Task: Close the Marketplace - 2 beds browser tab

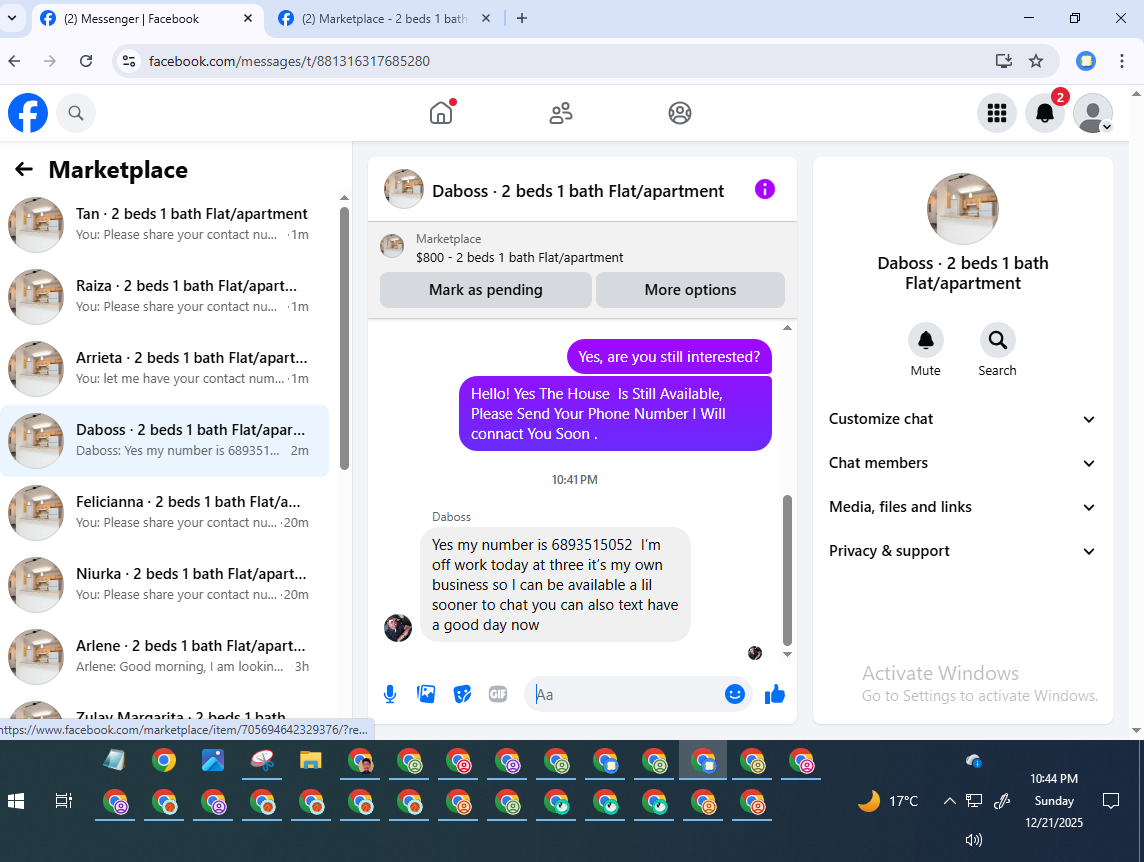Action: 486,19
